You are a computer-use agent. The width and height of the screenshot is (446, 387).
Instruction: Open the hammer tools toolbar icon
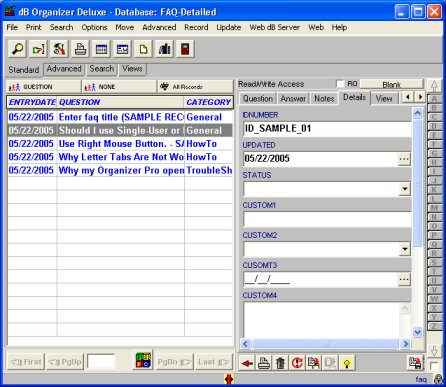click(59, 49)
